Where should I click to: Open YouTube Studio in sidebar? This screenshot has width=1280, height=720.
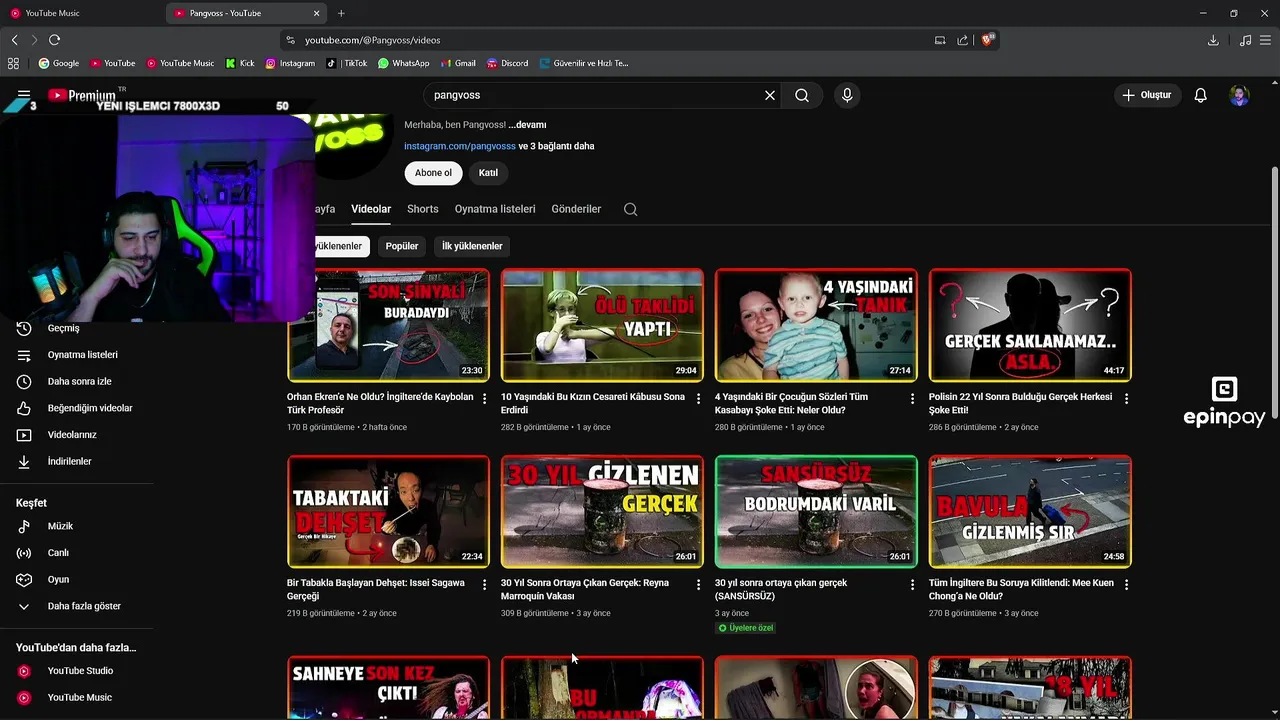(x=80, y=671)
